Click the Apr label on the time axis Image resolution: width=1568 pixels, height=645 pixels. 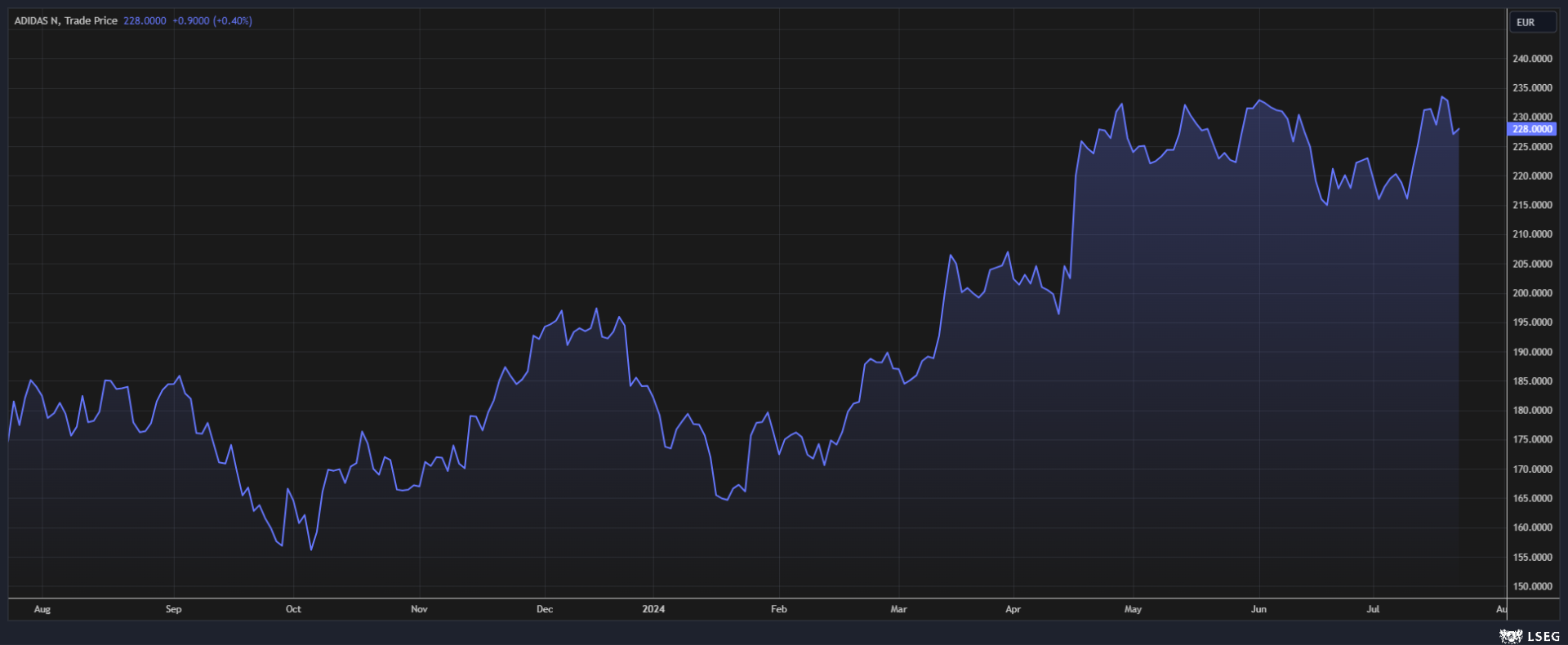(1013, 609)
